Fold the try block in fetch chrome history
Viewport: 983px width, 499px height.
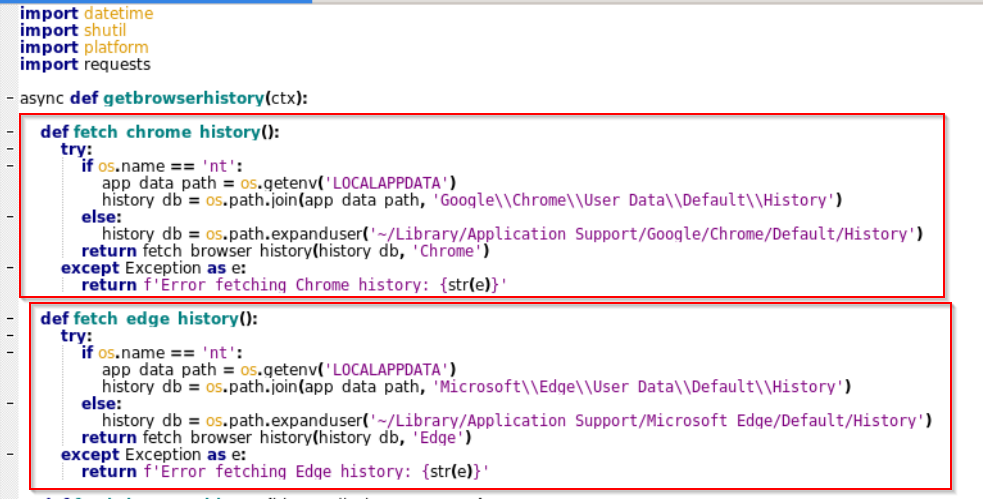click(9, 149)
